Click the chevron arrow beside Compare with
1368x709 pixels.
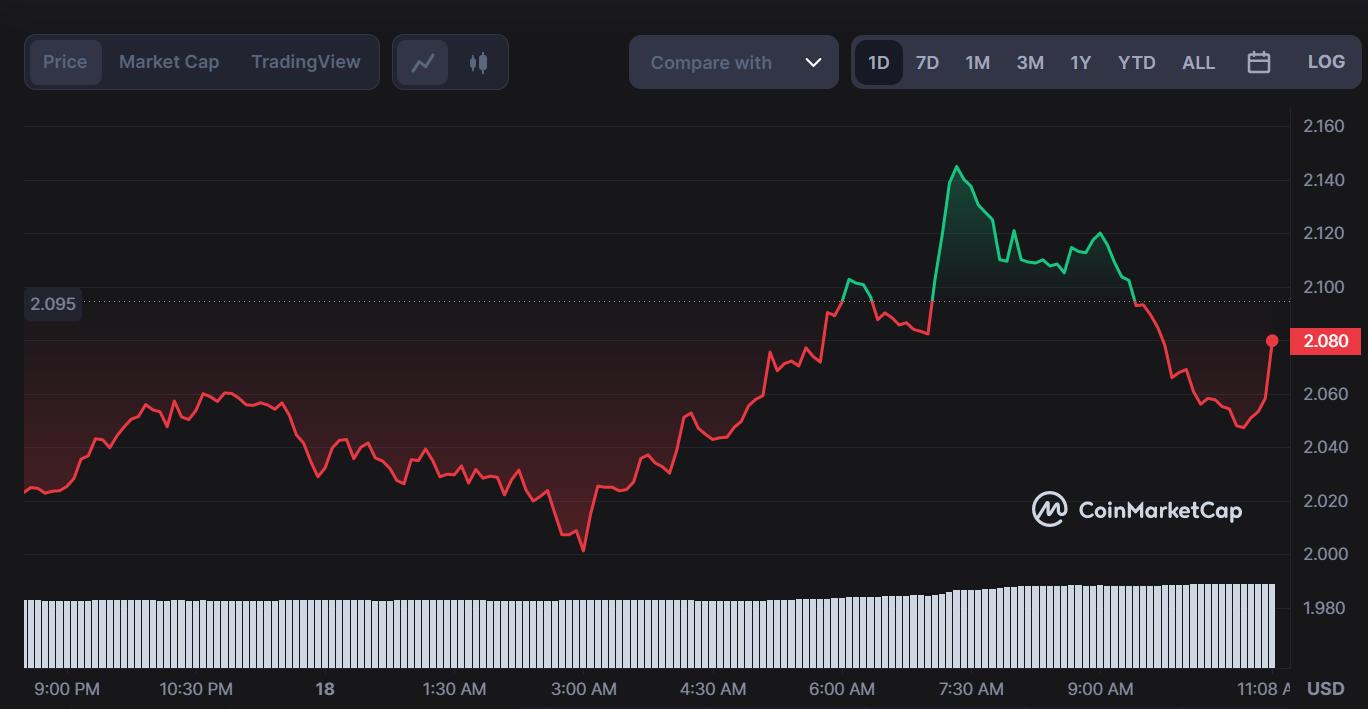pos(813,63)
